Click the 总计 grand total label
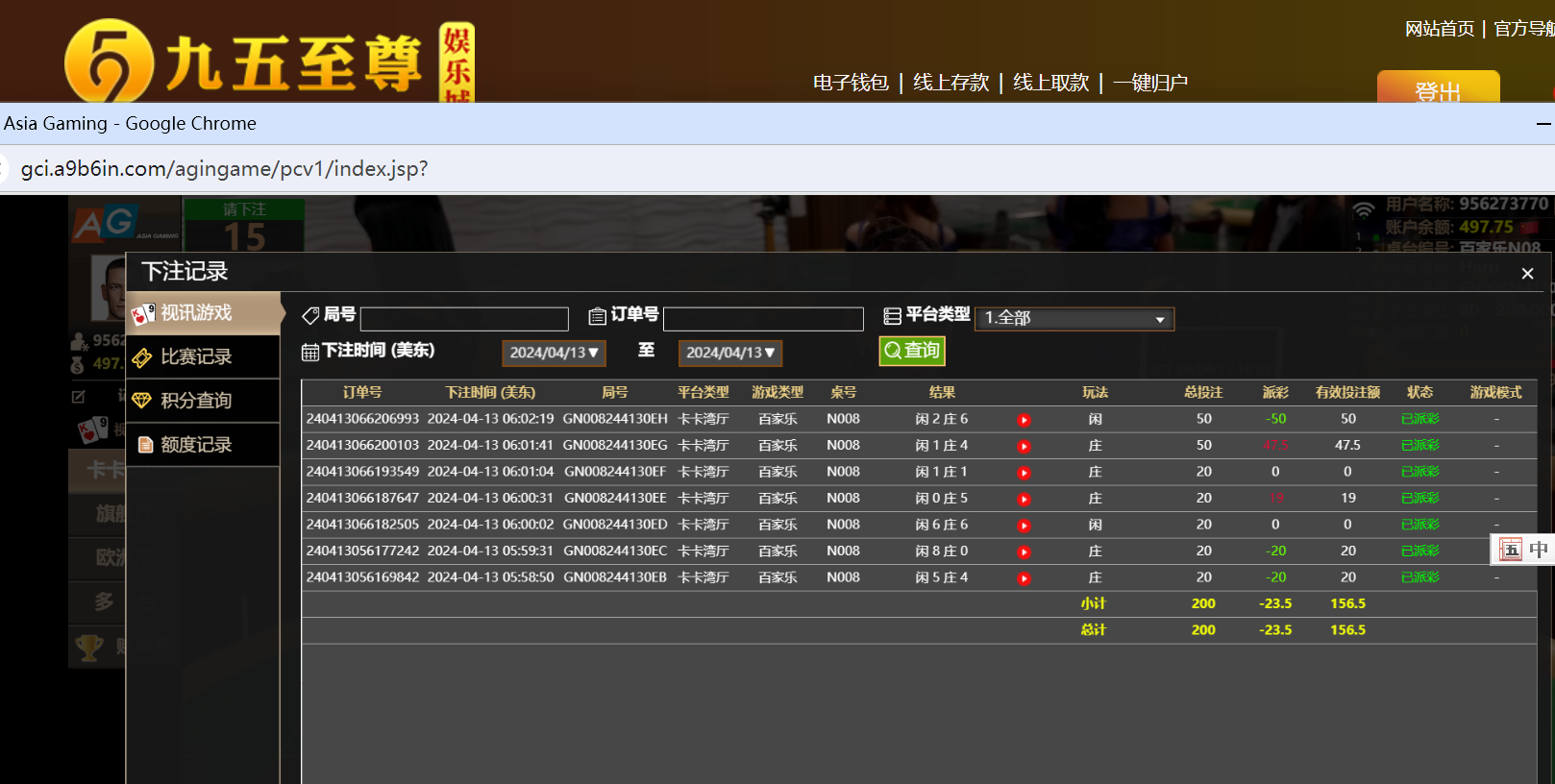This screenshot has height=784, width=1555. pos(1094,630)
